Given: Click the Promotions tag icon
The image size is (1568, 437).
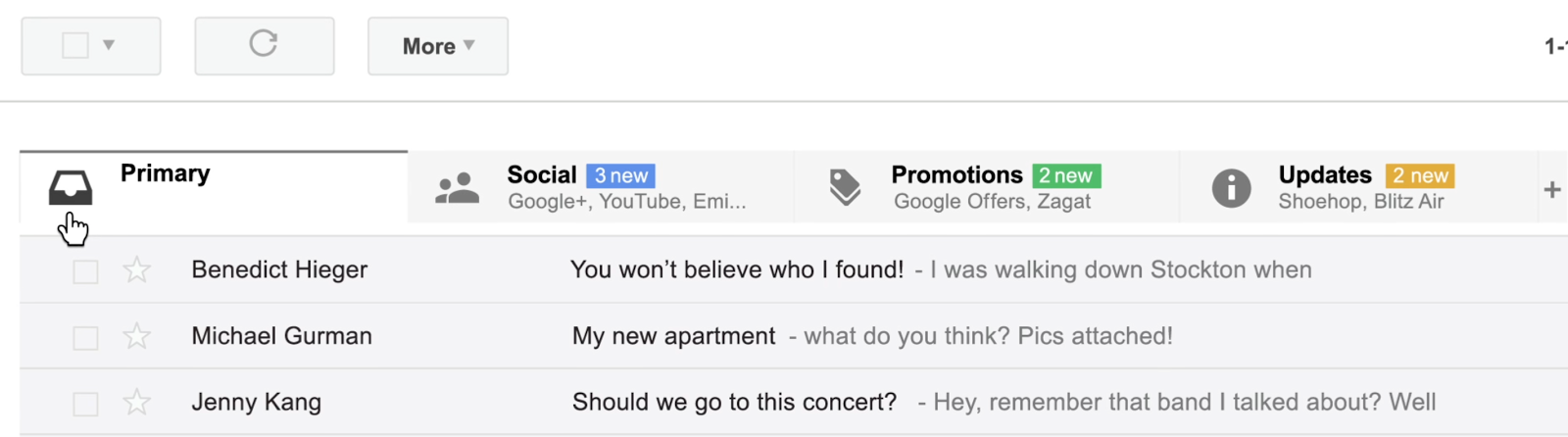Looking at the screenshot, I should pos(845,187).
